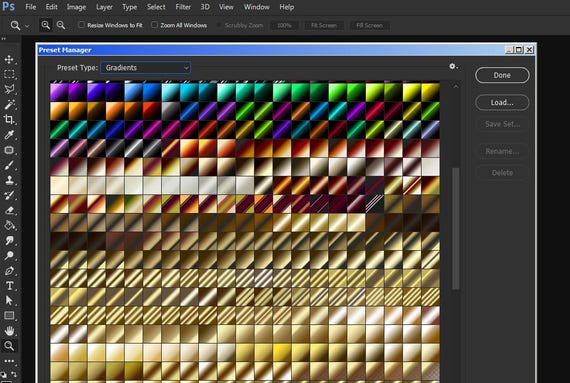Viewport: 570px width, 383px height.
Task: Open the File menu
Action: [31, 7]
